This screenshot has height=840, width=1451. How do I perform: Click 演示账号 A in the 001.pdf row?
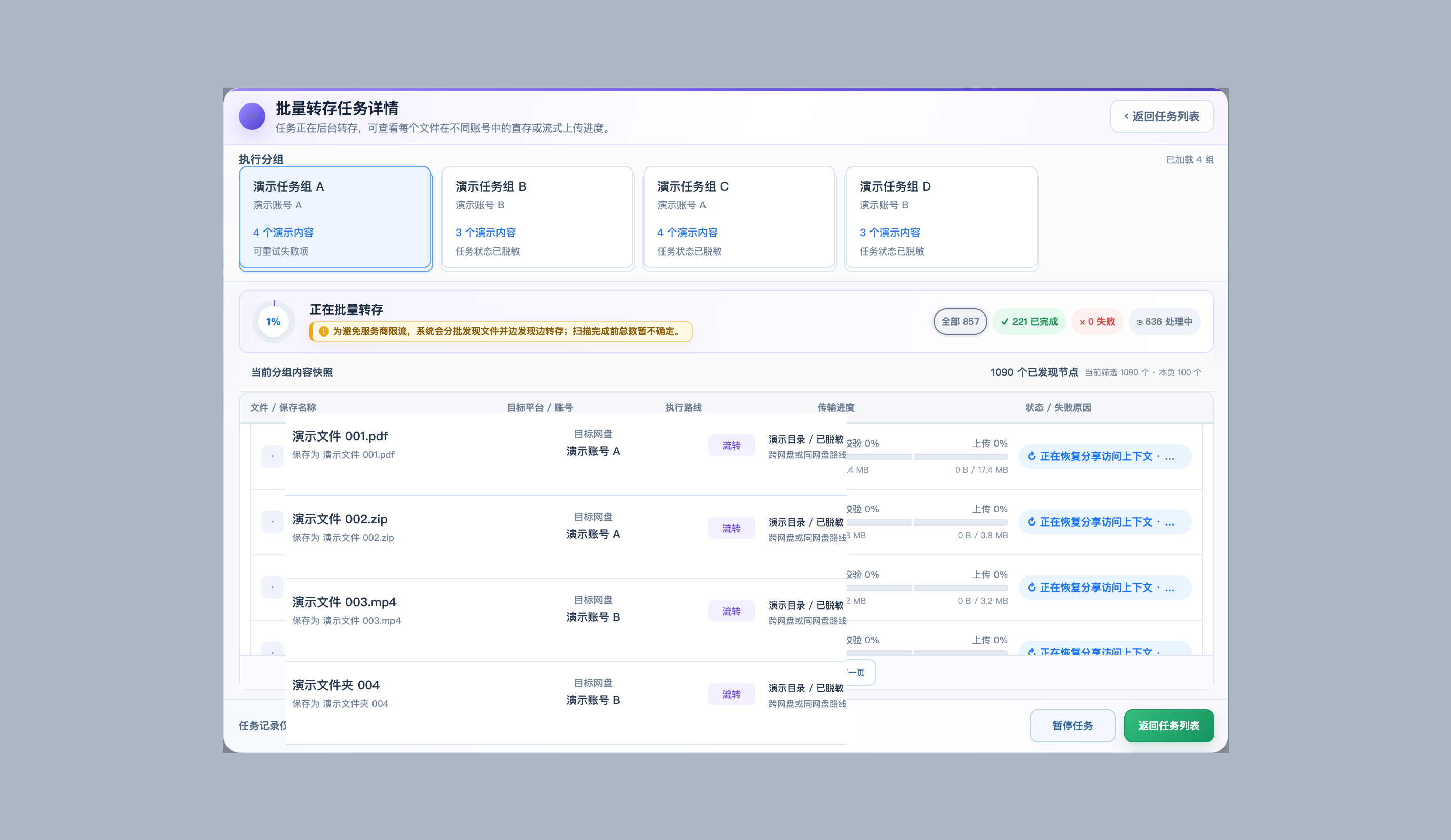click(x=593, y=451)
